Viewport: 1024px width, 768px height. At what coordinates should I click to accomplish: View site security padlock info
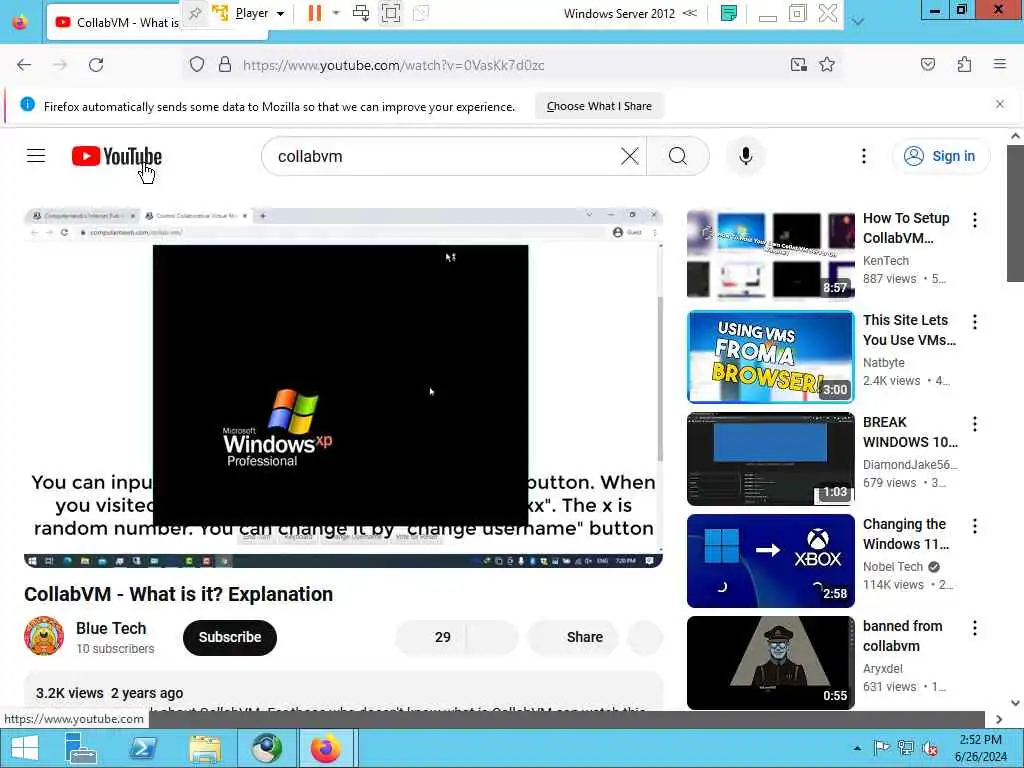pos(225,65)
